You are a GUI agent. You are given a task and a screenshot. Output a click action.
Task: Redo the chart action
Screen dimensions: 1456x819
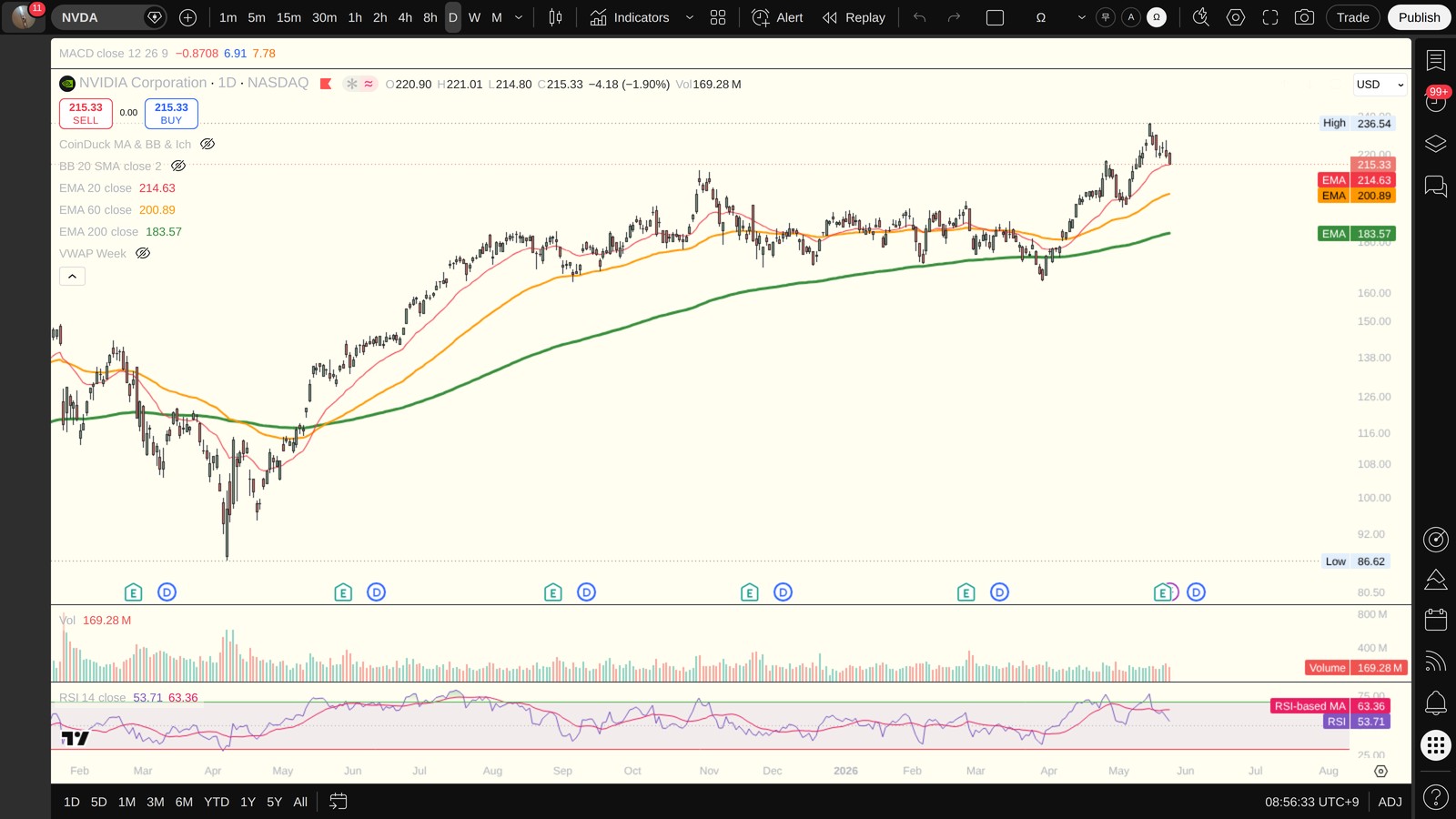pyautogui.click(x=954, y=17)
